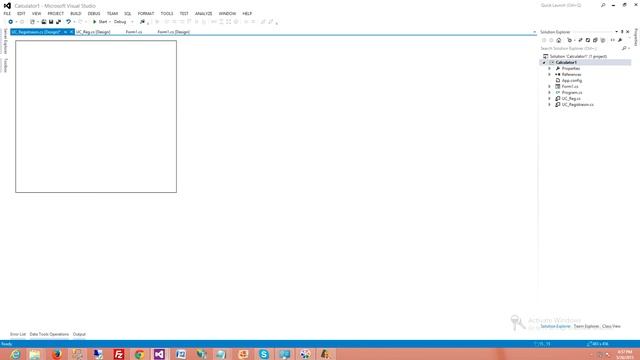Viewport: 640px width, 360px height.
Task: Click the Navigate Backward toolbar icon
Action: coord(11,22)
